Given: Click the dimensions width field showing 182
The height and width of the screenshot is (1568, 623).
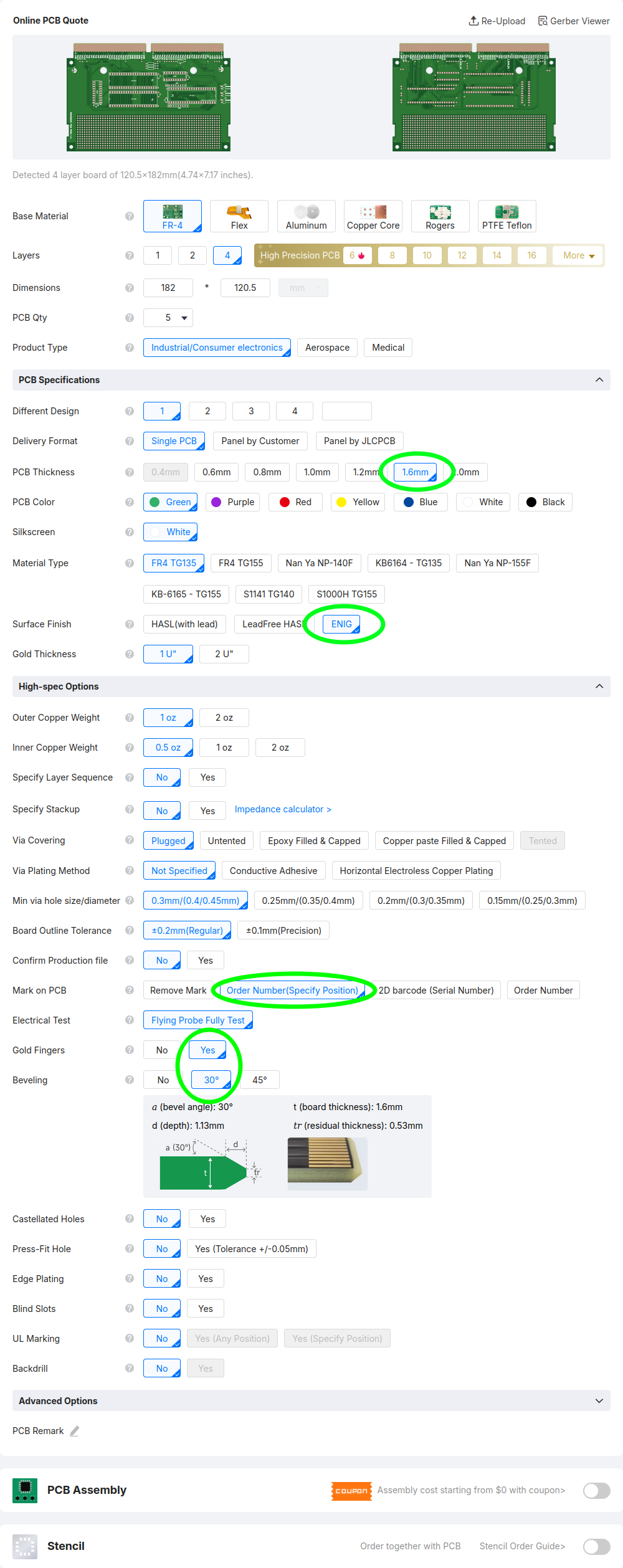Looking at the screenshot, I should pos(168,288).
